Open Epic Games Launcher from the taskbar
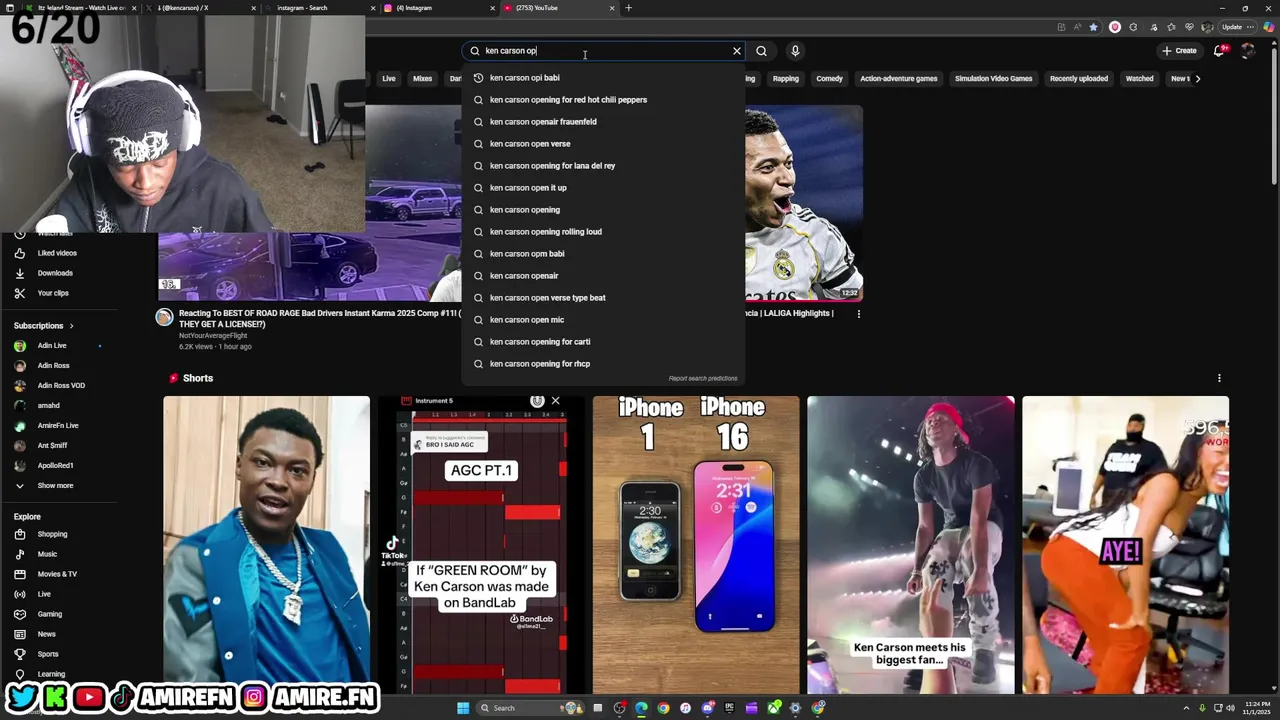The width and height of the screenshot is (1280, 720). pyautogui.click(x=730, y=708)
